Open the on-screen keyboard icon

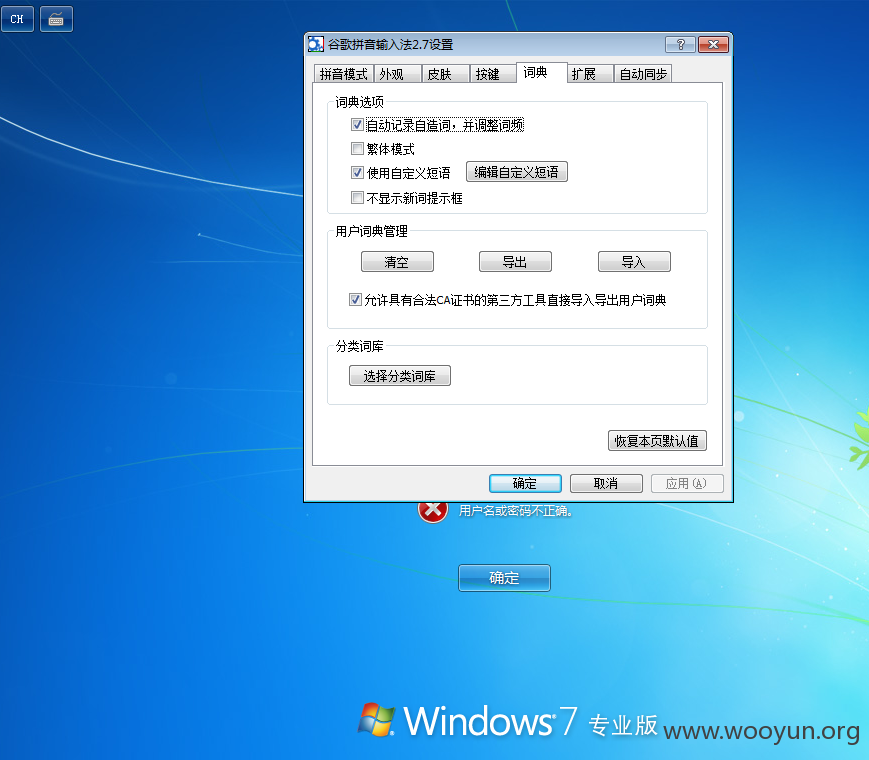[x=56, y=19]
